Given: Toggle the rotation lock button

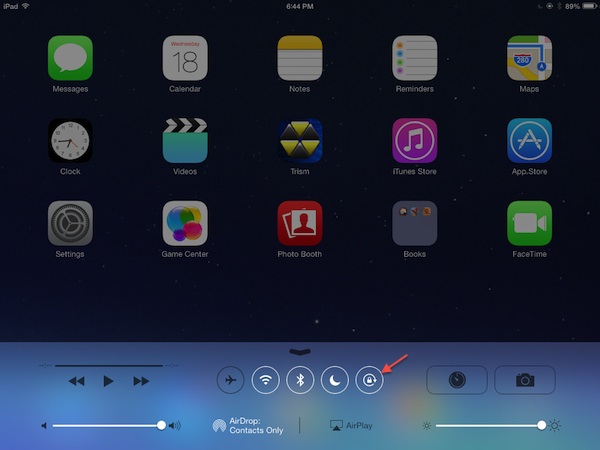Looking at the screenshot, I should pyautogui.click(x=369, y=380).
